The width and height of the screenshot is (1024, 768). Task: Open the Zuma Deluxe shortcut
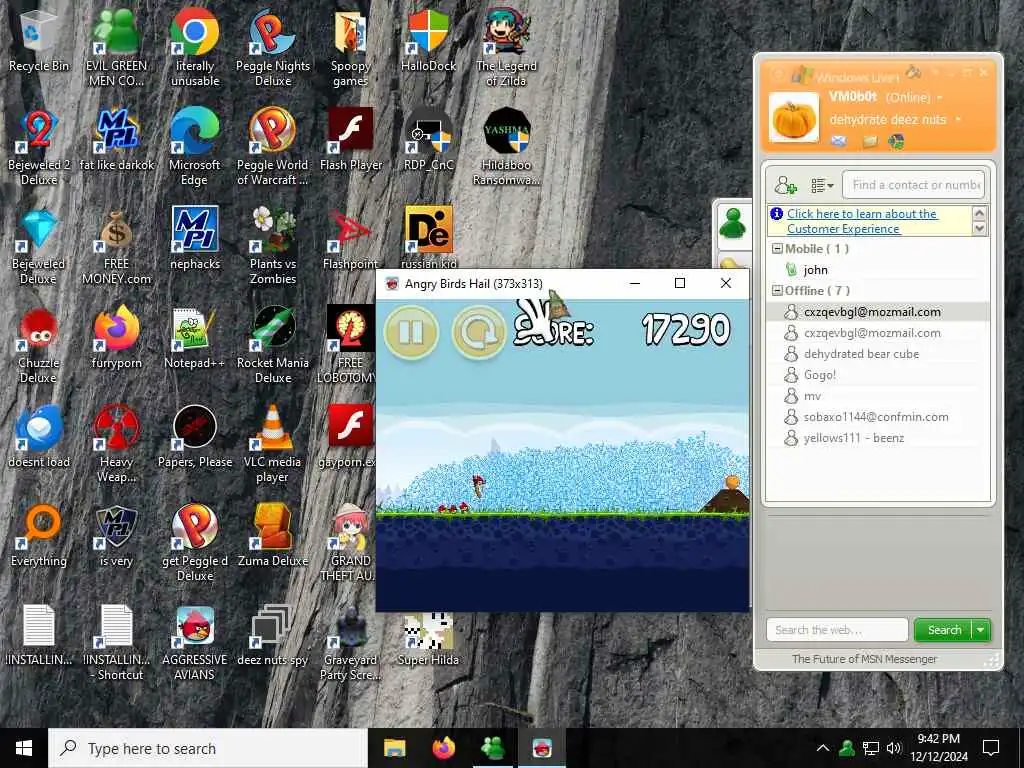[273, 536]
